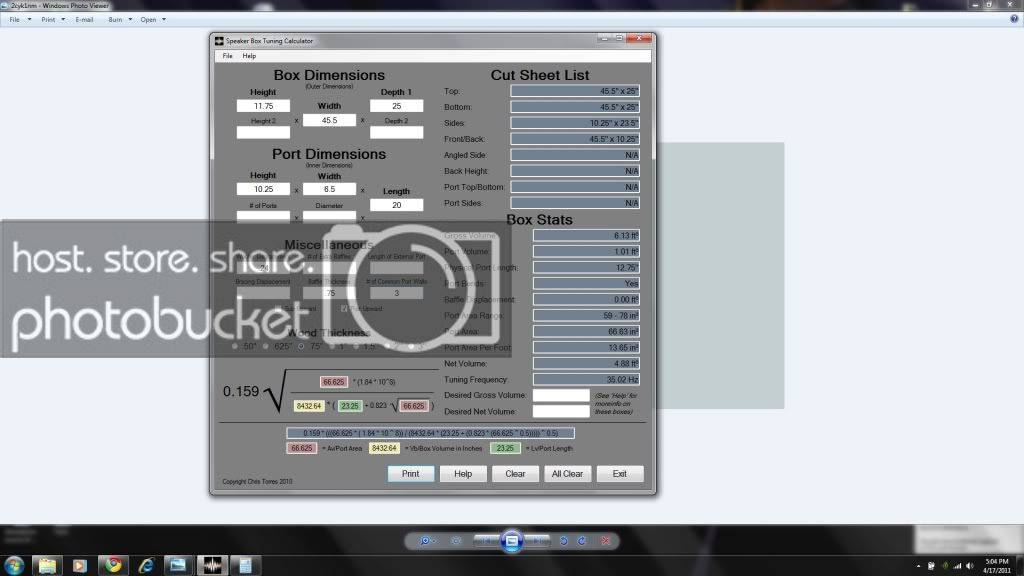
Task: Go to the previous photo
Action: tap(486, 541)
